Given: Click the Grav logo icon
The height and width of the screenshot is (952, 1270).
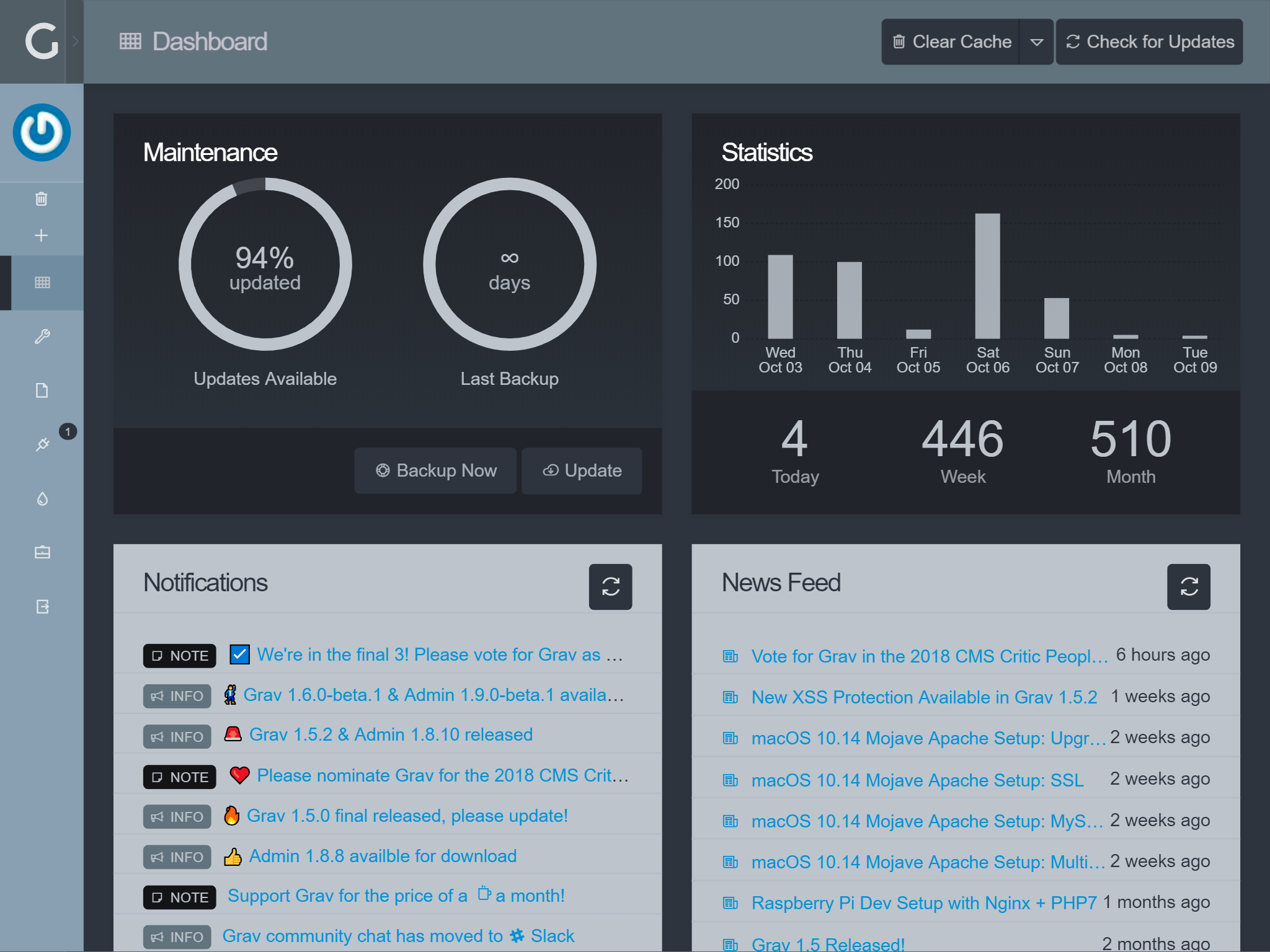Looking at the screenshot, I should click(x=41, y=42).
